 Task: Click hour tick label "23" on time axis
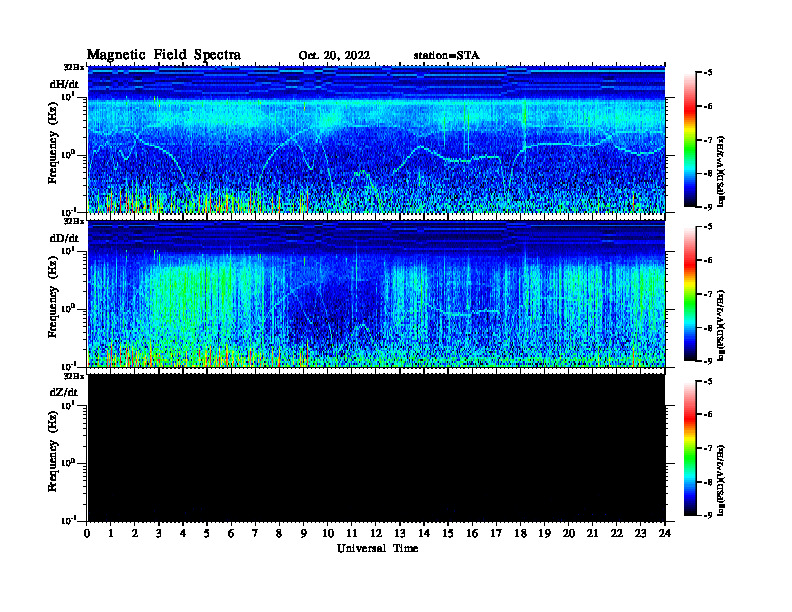[x=640, y=534]
